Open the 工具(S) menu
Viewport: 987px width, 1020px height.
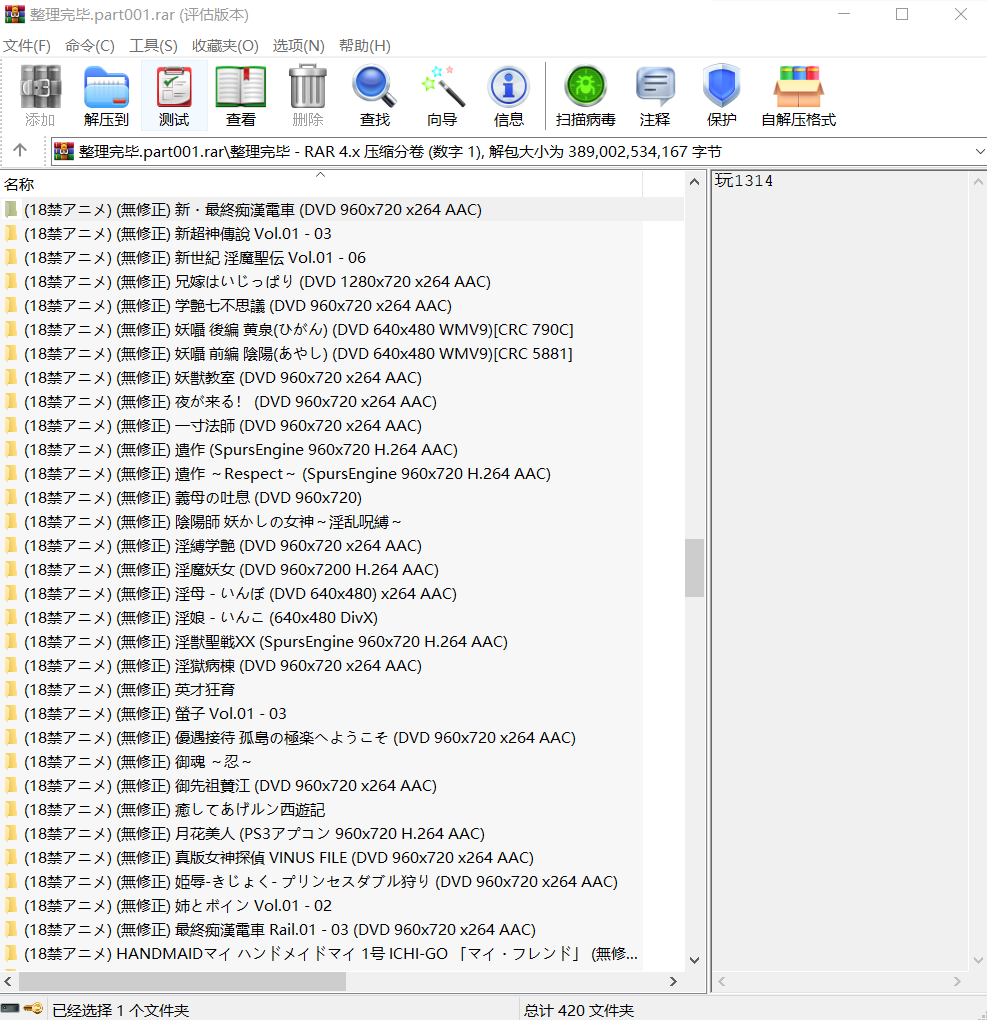tap(154, 46)
